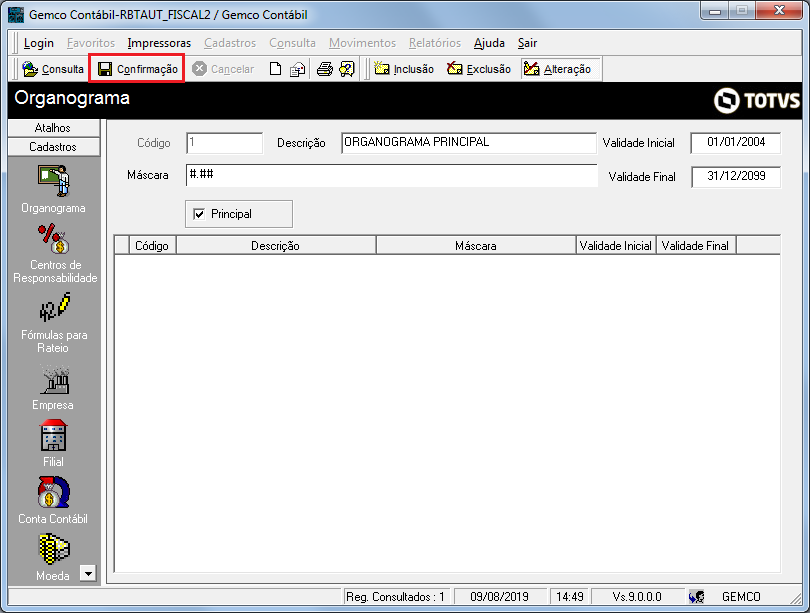Screen dimensions: 812x613
Task: Open the Movimentos menu
Action: (362, 43)
